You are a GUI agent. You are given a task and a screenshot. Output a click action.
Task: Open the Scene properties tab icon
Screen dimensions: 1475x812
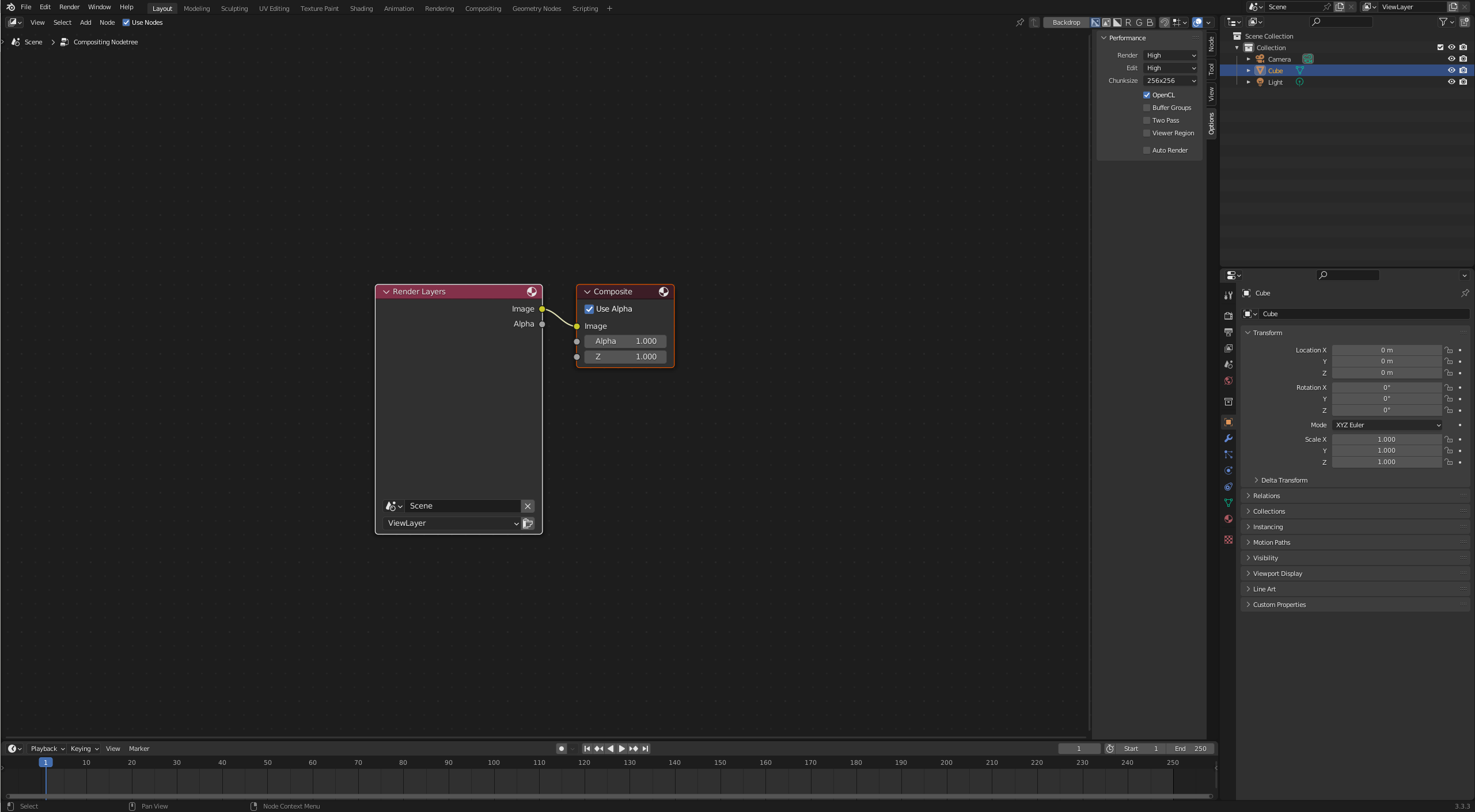point(1228,365)
